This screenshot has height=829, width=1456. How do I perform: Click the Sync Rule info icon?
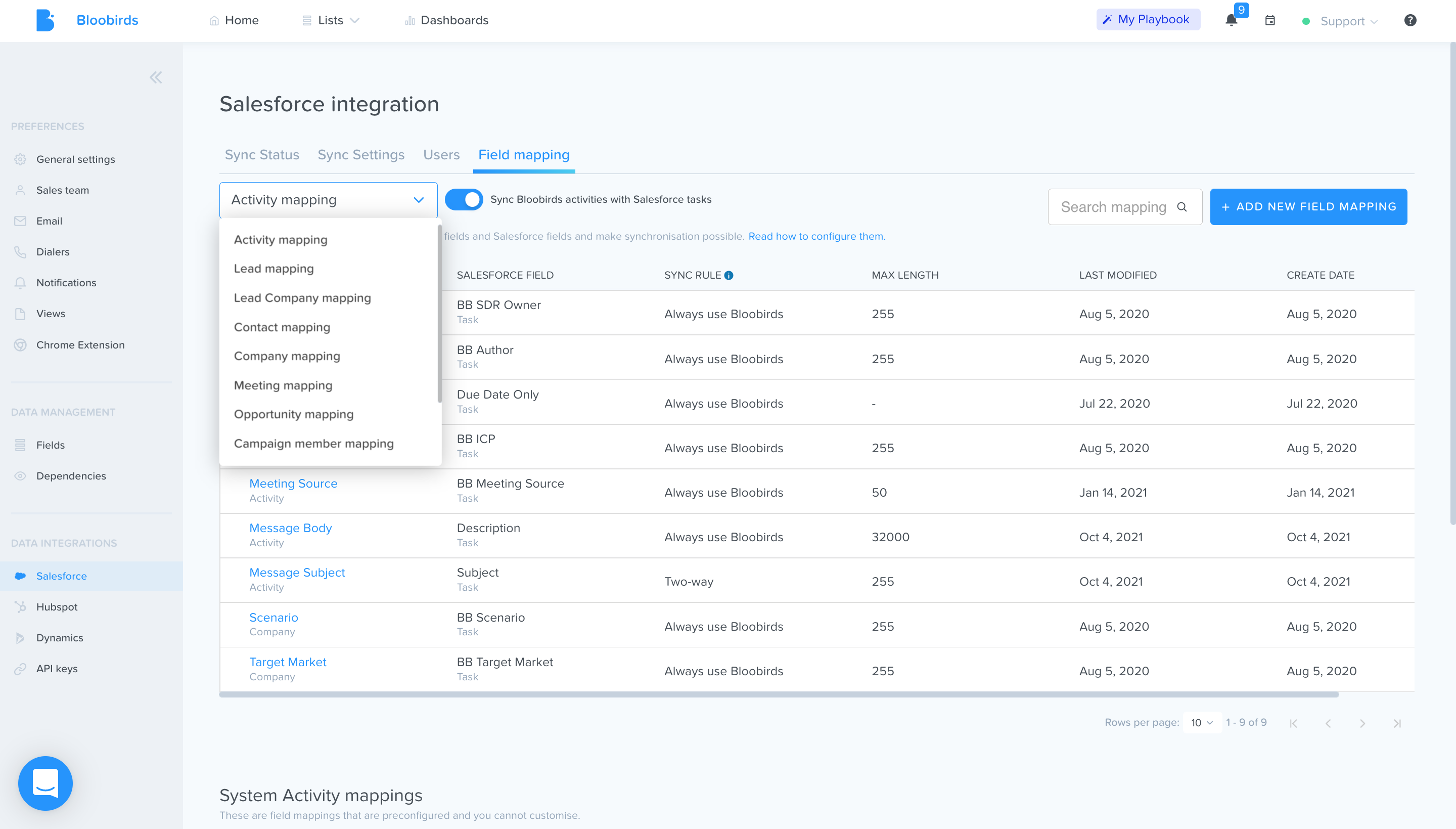click(729, 276)
